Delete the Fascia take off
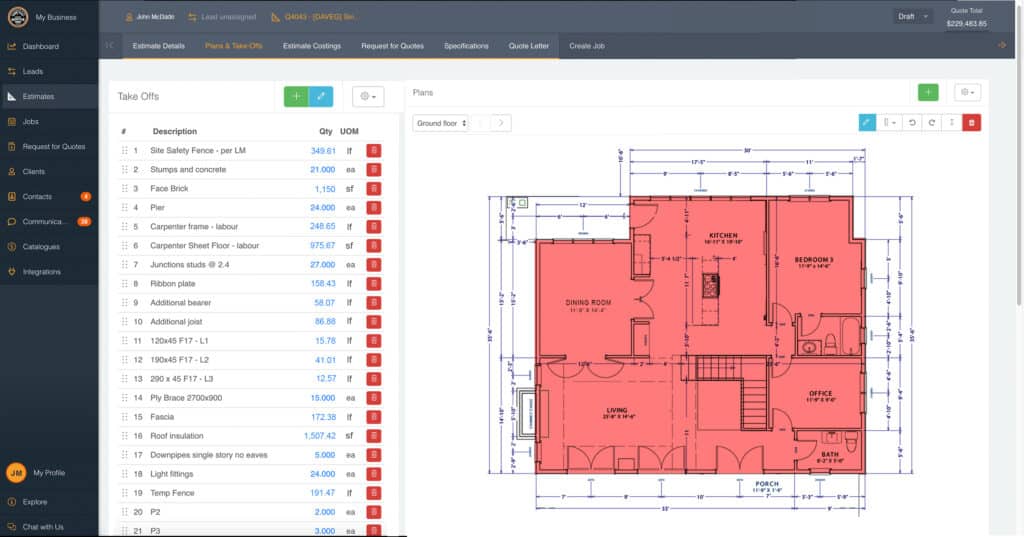The height and width of the screenshot is (537, 1024). [374, 417]
